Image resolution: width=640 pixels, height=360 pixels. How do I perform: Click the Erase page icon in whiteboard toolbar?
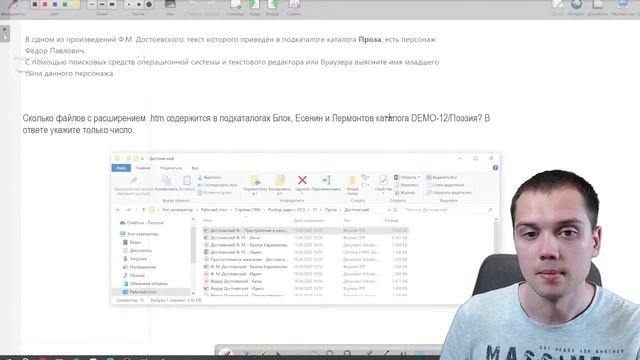[x=294, y=4]
